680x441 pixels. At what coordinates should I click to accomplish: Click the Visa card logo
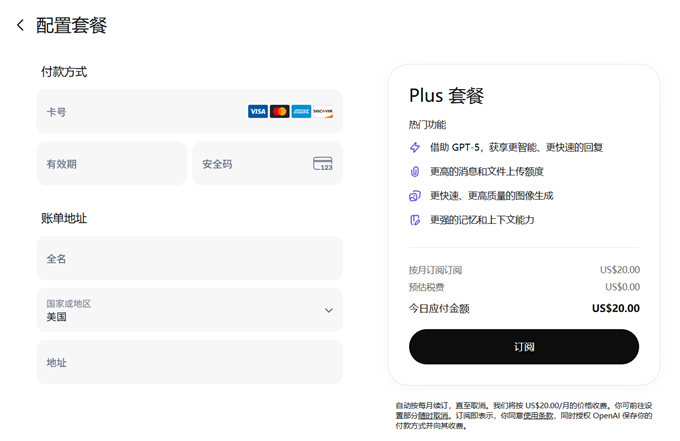pos(258,112)
